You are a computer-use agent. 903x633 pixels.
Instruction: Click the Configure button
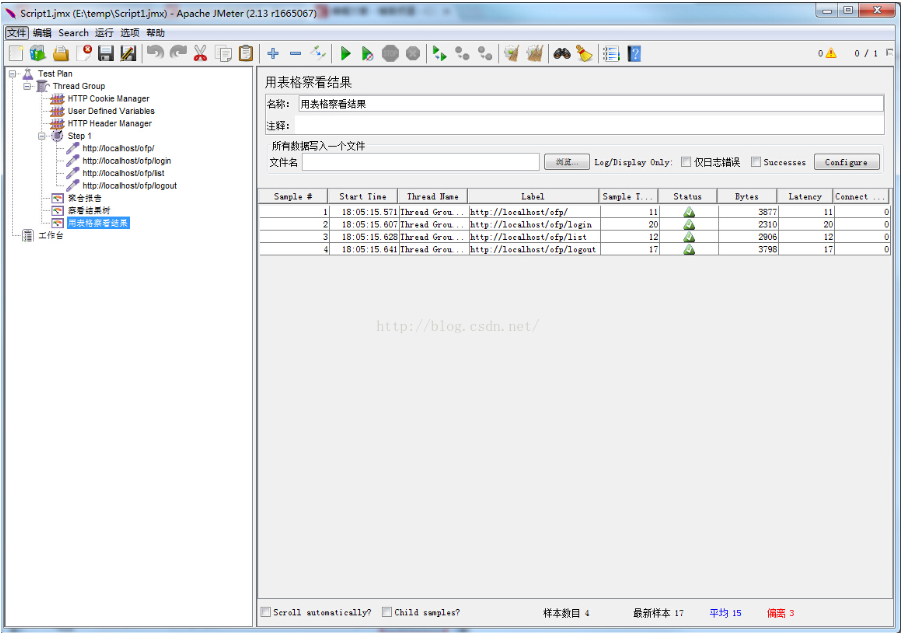tap(847, 162)
